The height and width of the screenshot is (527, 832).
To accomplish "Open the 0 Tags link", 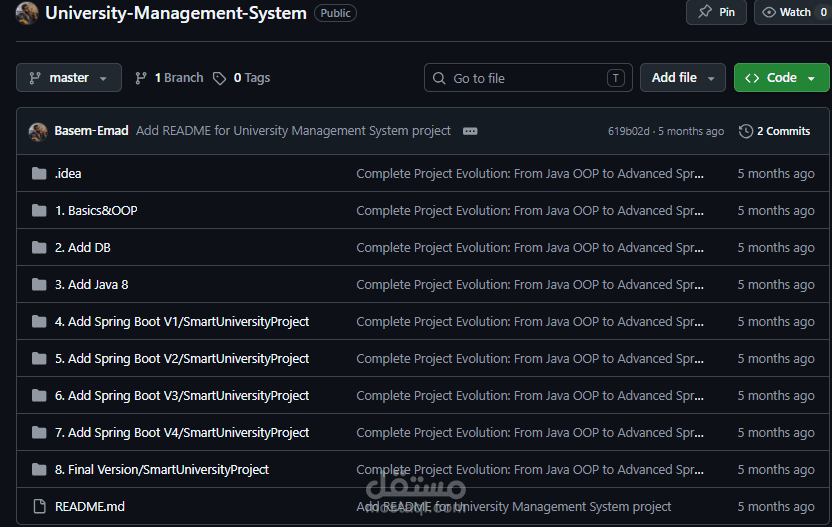I will click(x=242, y=78).
